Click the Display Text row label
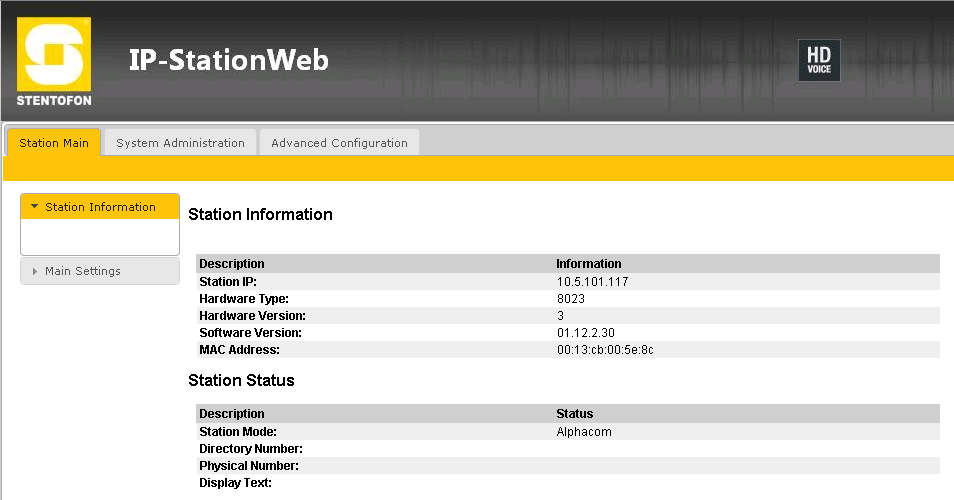Viewport: 954px width, 500px height. click(x=235, y=483)
